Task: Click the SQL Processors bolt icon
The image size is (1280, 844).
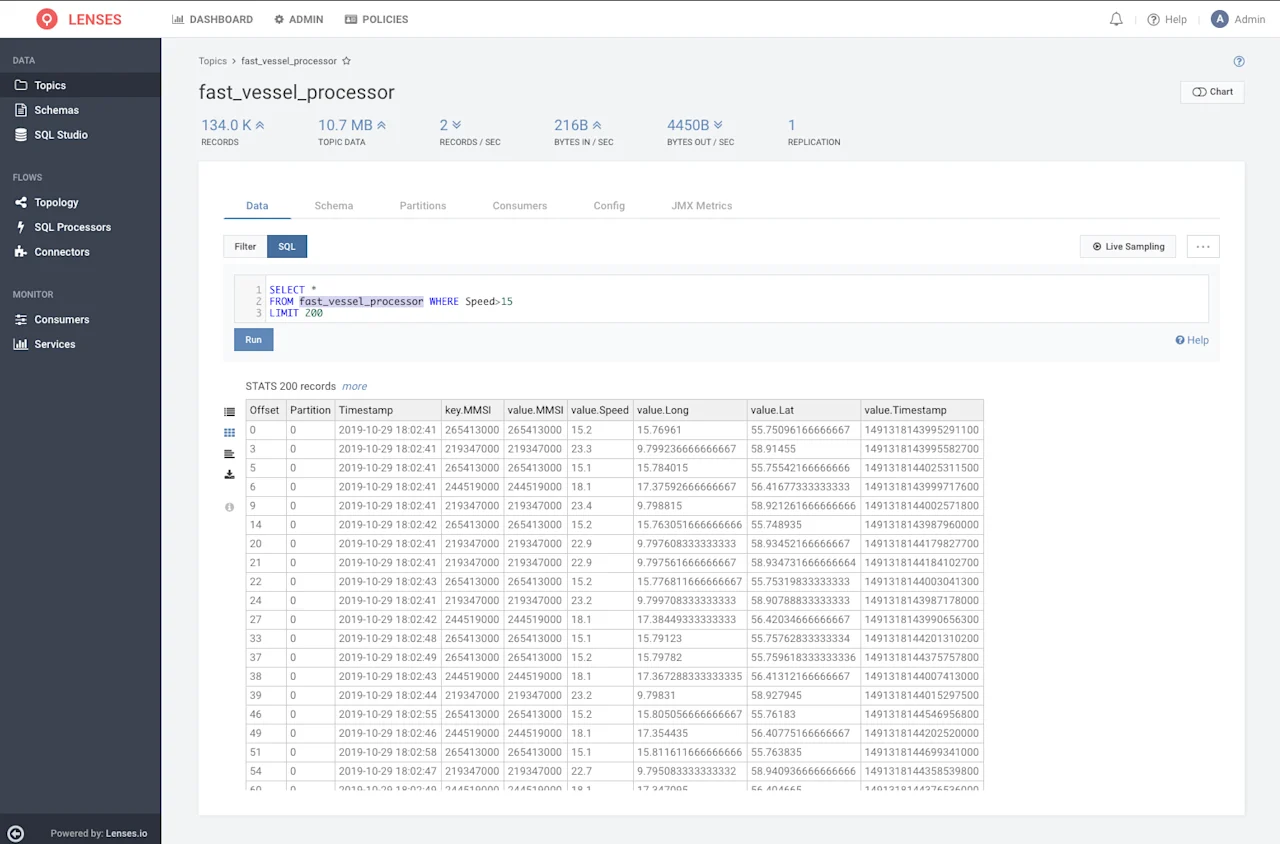Action: pyautogui.click(x=21, y=227)
